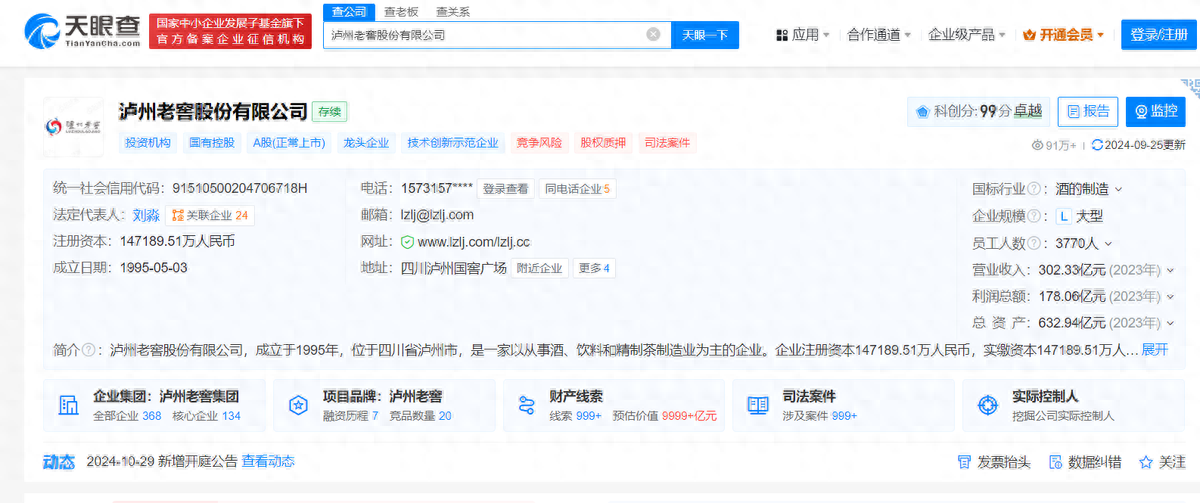Screen dimensions: 1200x503
Task: Click the L 大型 scale badge
Action: point(1079,216)
